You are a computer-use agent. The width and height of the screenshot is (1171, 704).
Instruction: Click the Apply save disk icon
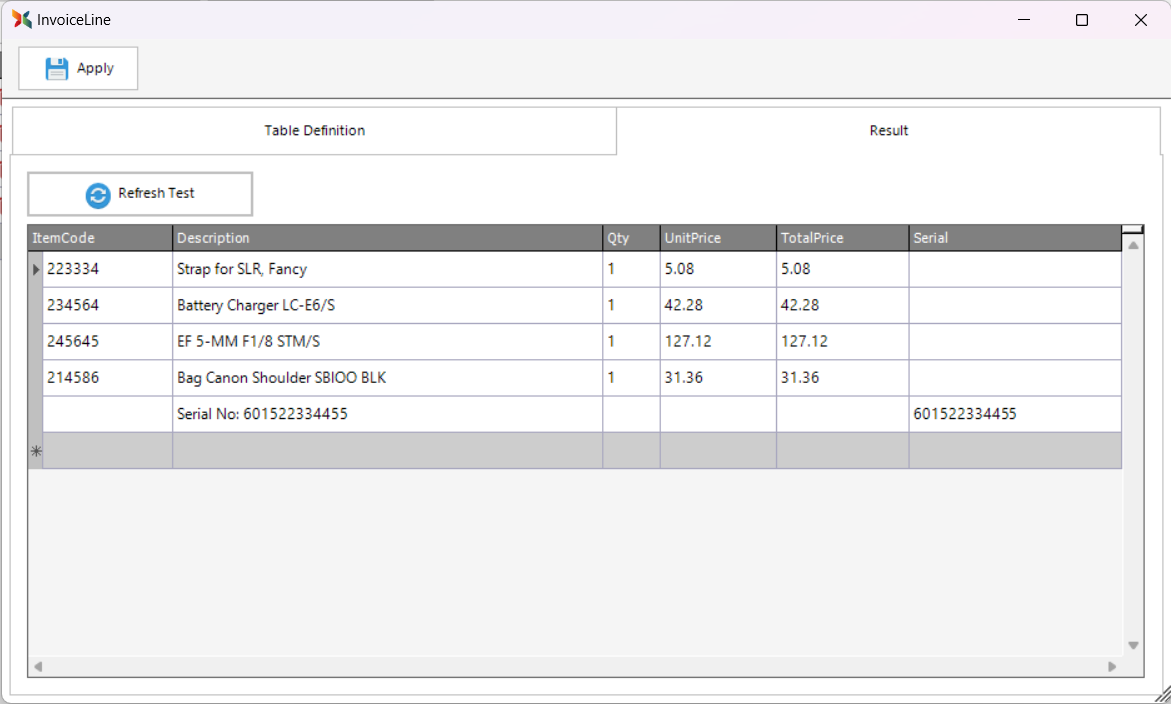57,68
